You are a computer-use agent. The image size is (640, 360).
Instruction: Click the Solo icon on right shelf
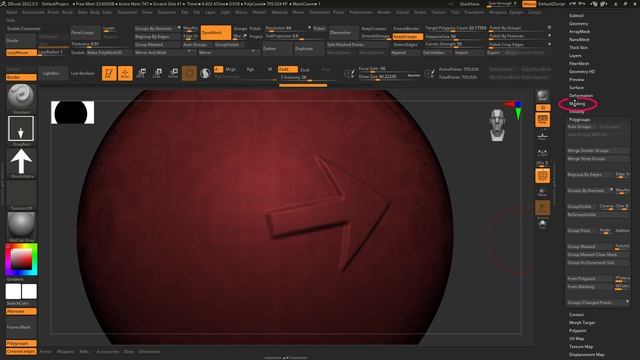pyautogui.click(x=542, y=224)
